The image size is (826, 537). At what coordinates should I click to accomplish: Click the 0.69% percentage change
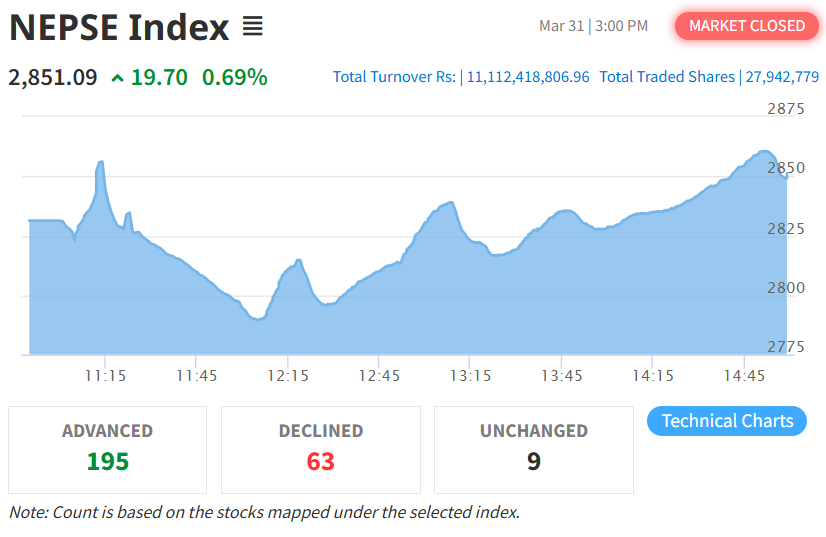click(234, 77)
